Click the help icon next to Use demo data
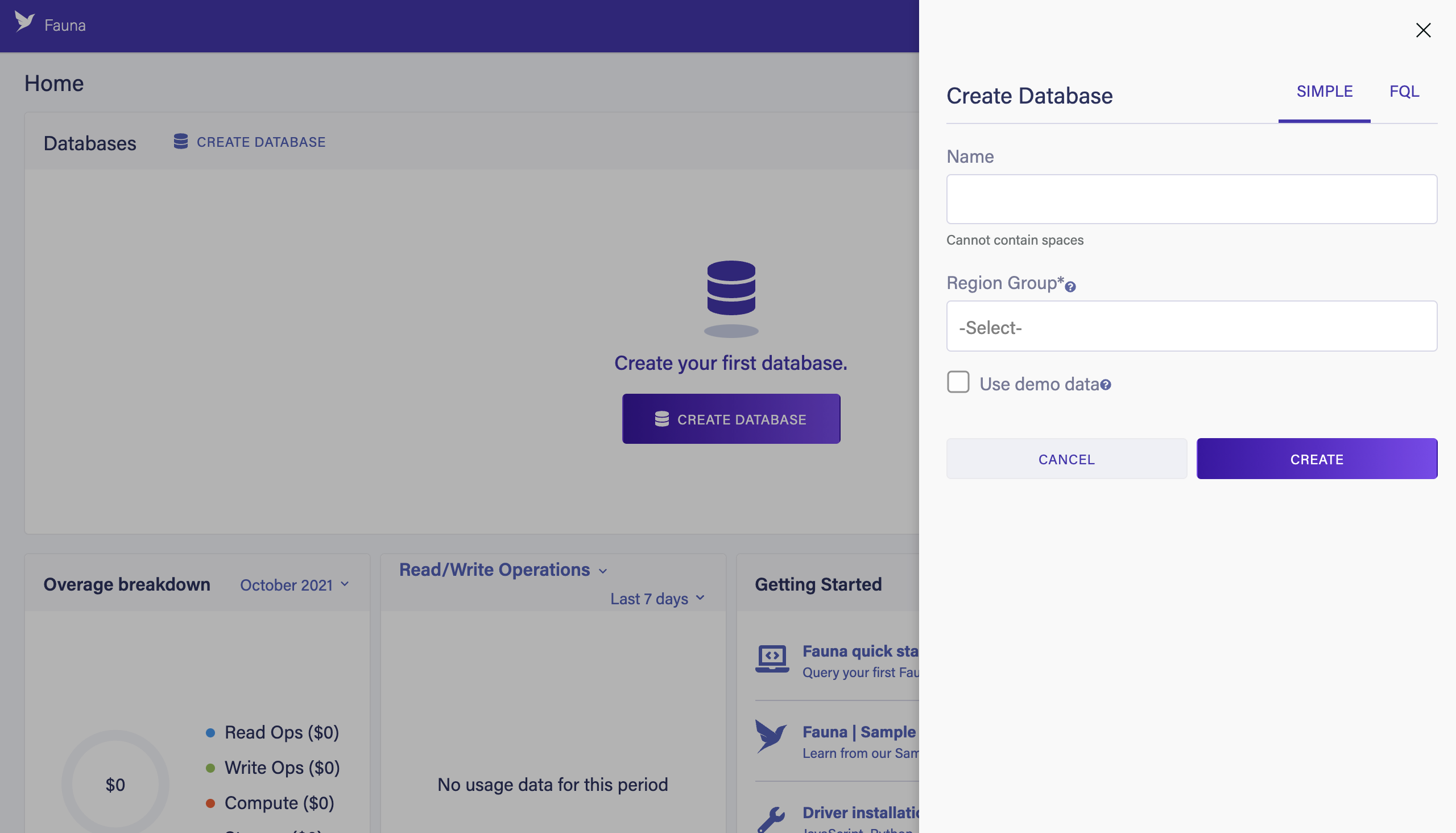 pyautogui.click(x=1106, y=385)
